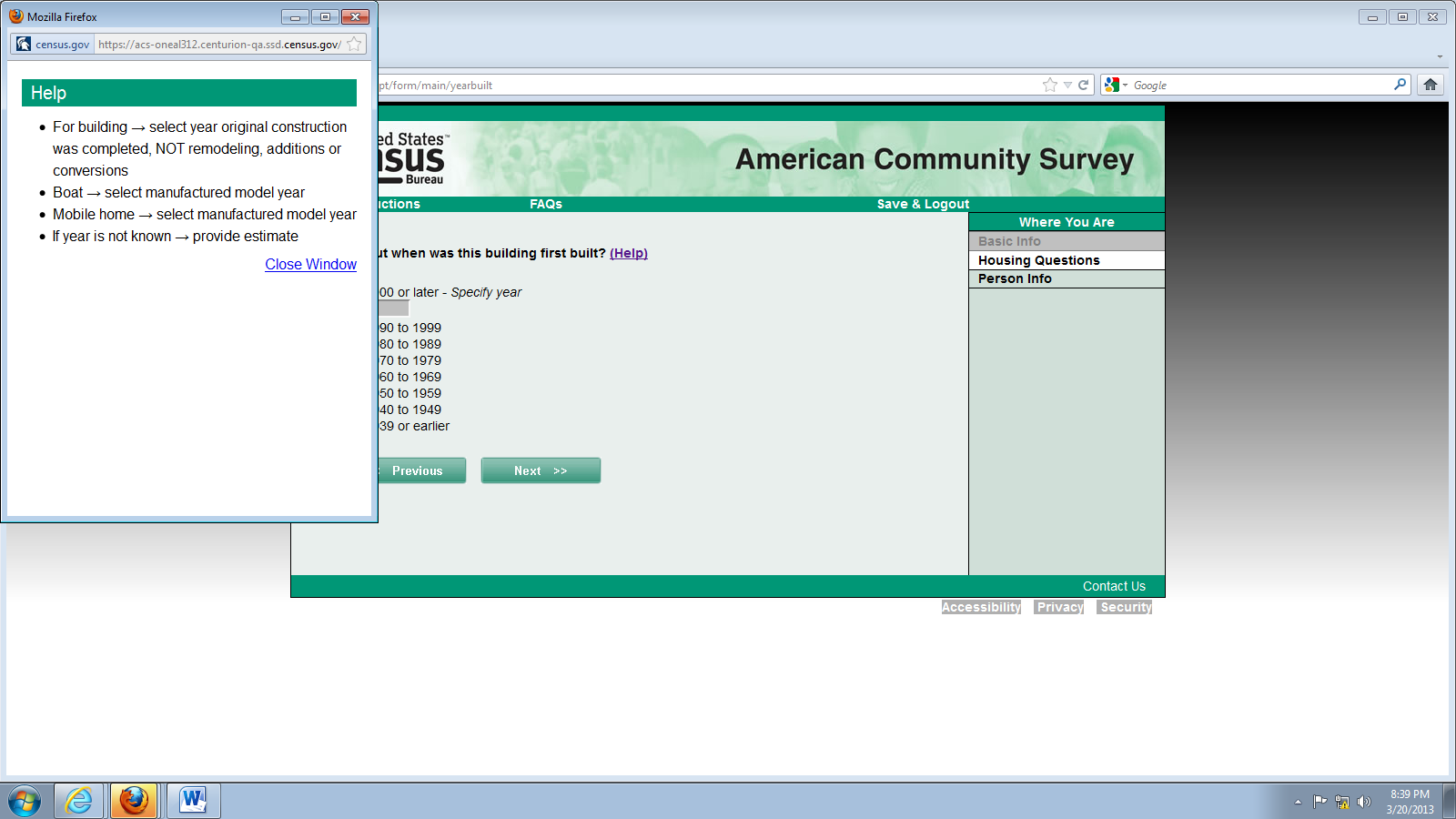Select Housing Questions in Where You Are
Viewport: 1456px width, 819px height.
coord(1038,260)
